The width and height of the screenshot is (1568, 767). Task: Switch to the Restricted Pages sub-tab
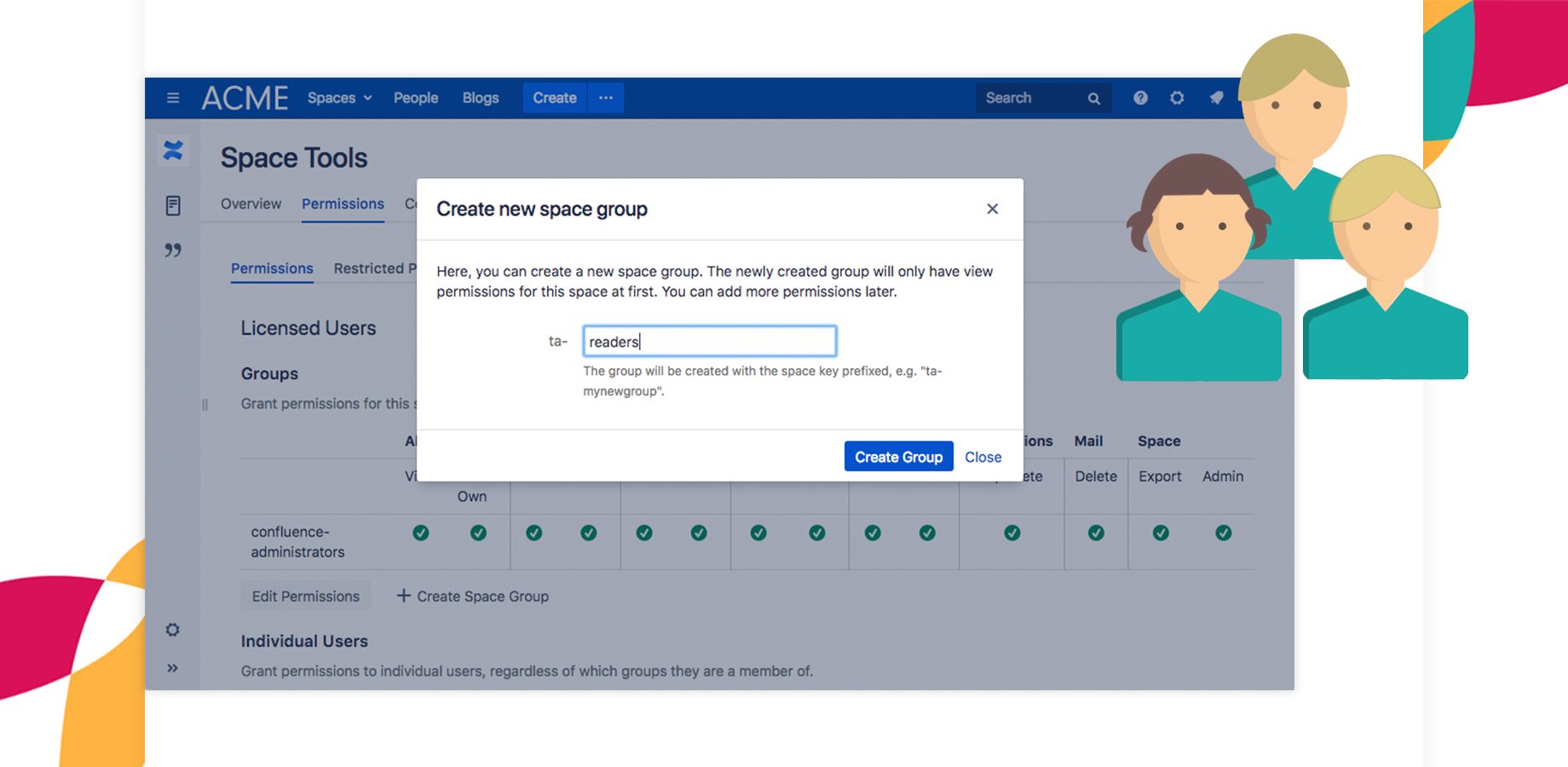click(x=375, y=268)
